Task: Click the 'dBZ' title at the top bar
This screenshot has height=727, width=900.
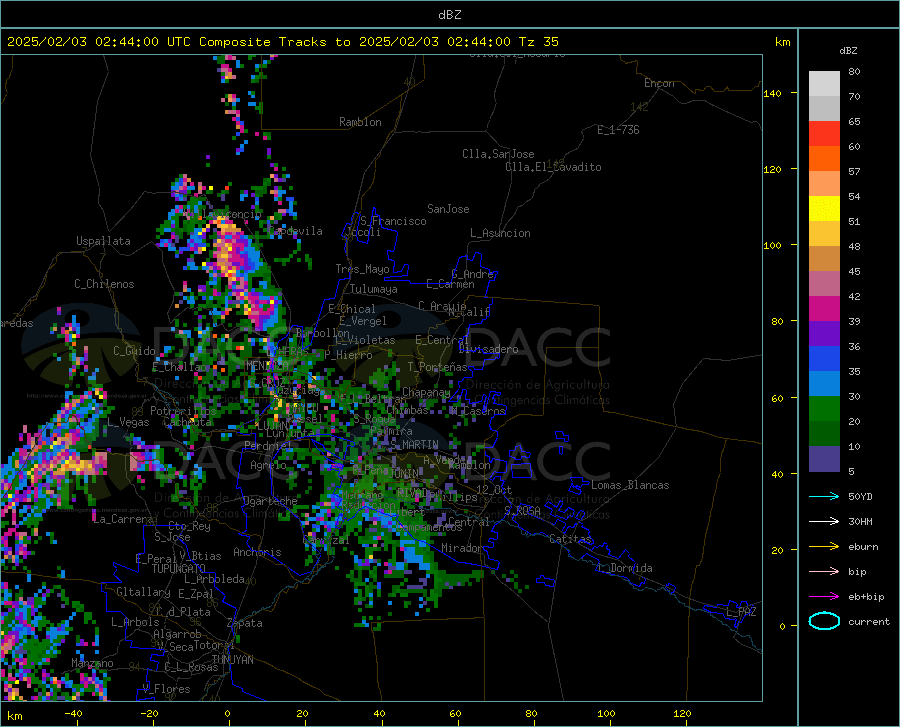Action: point(449,15)
